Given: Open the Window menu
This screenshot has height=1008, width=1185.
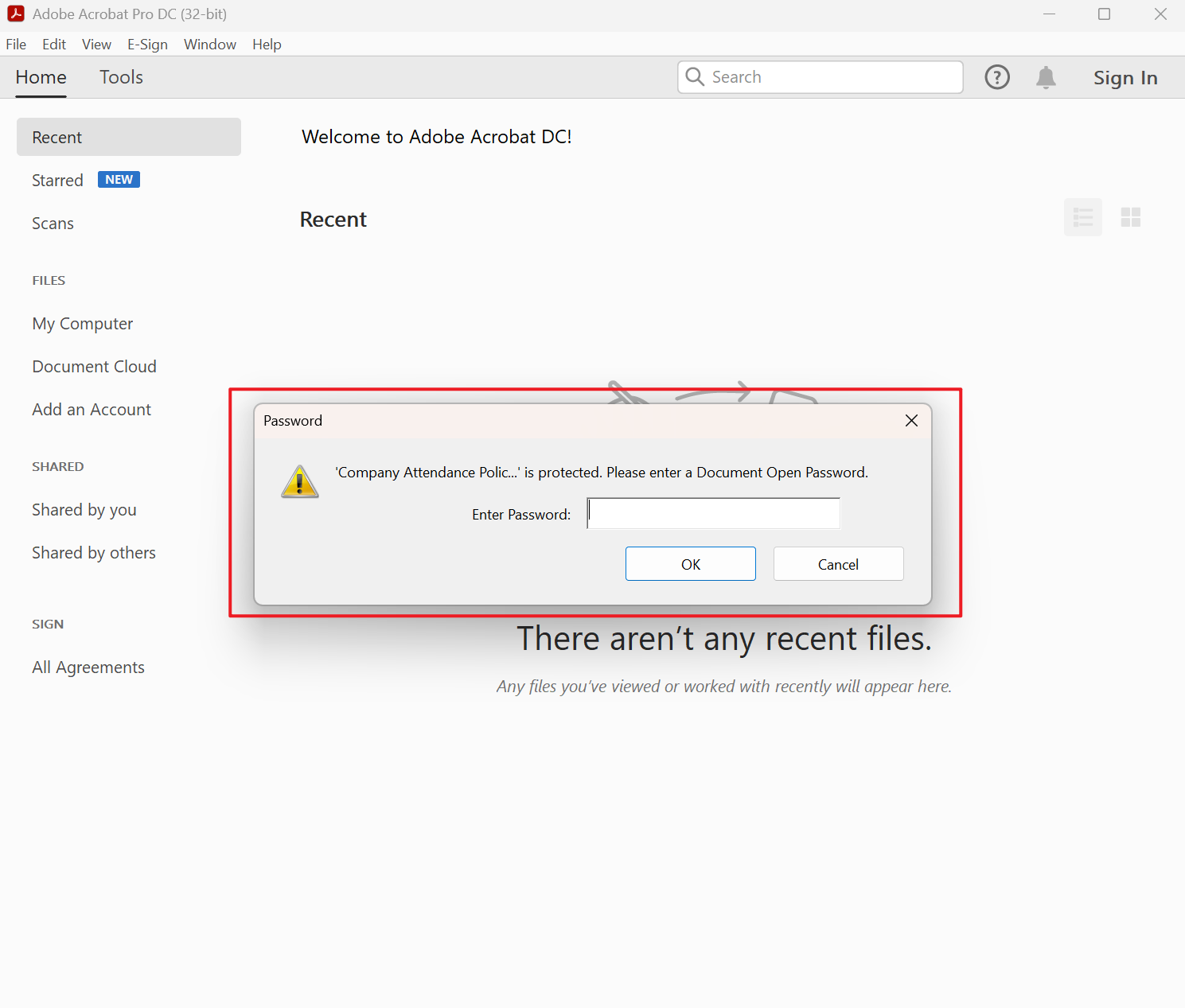Looking at the screenshot, I should (210, 45).
